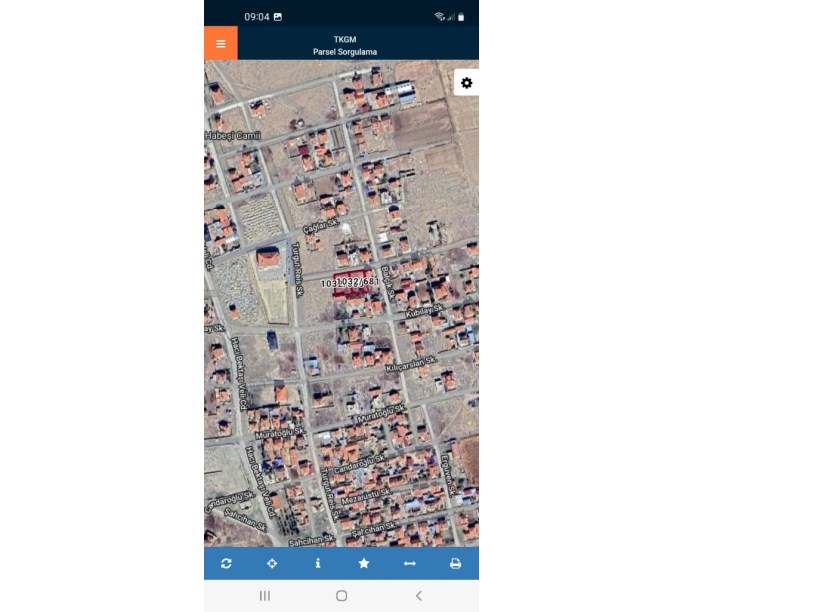Viewport: 816px width, 612px height.
Task: Tap Android back arrow
Action: coord(419,596)
